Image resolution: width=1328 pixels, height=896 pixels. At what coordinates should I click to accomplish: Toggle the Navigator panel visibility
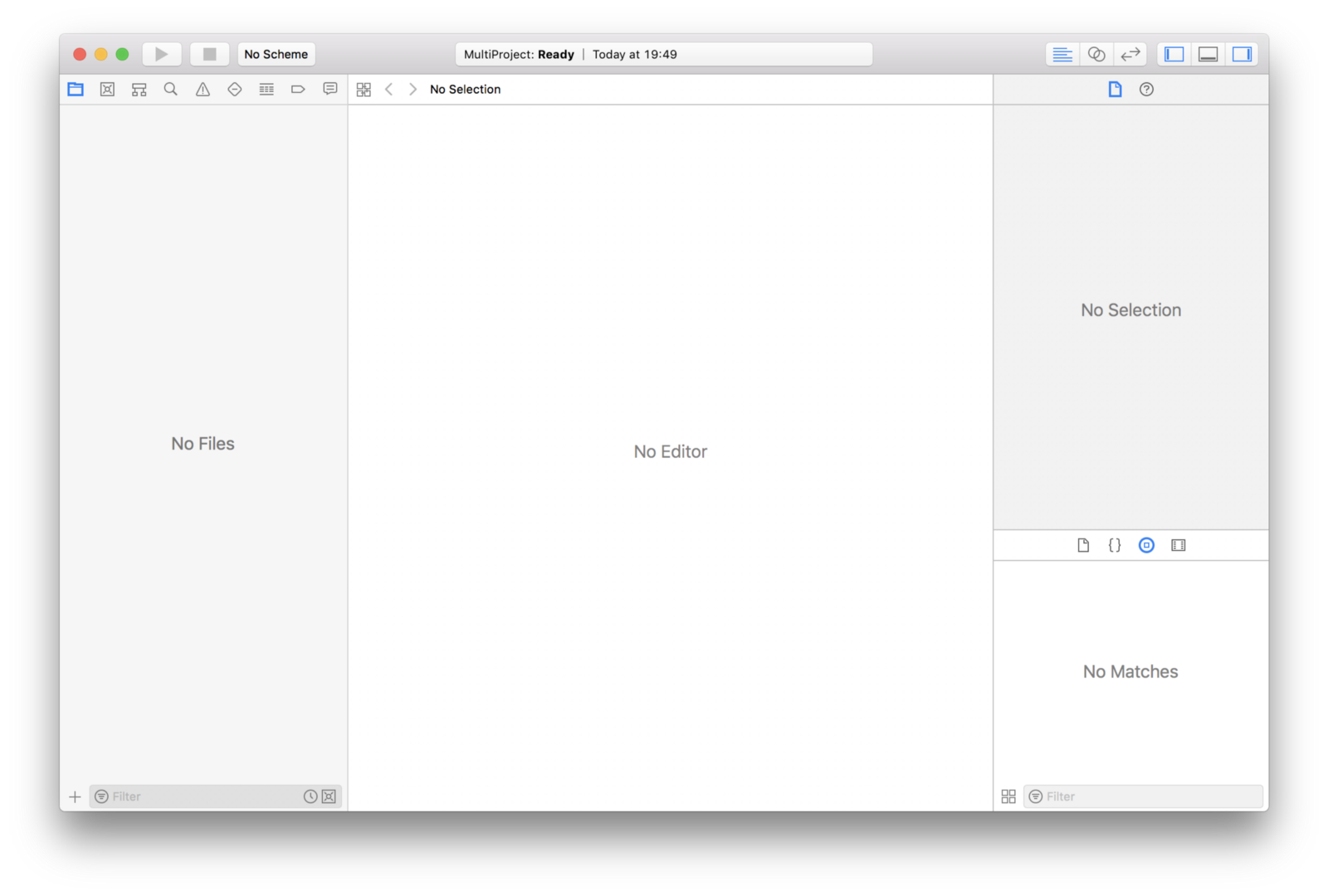pos(1174,54)
